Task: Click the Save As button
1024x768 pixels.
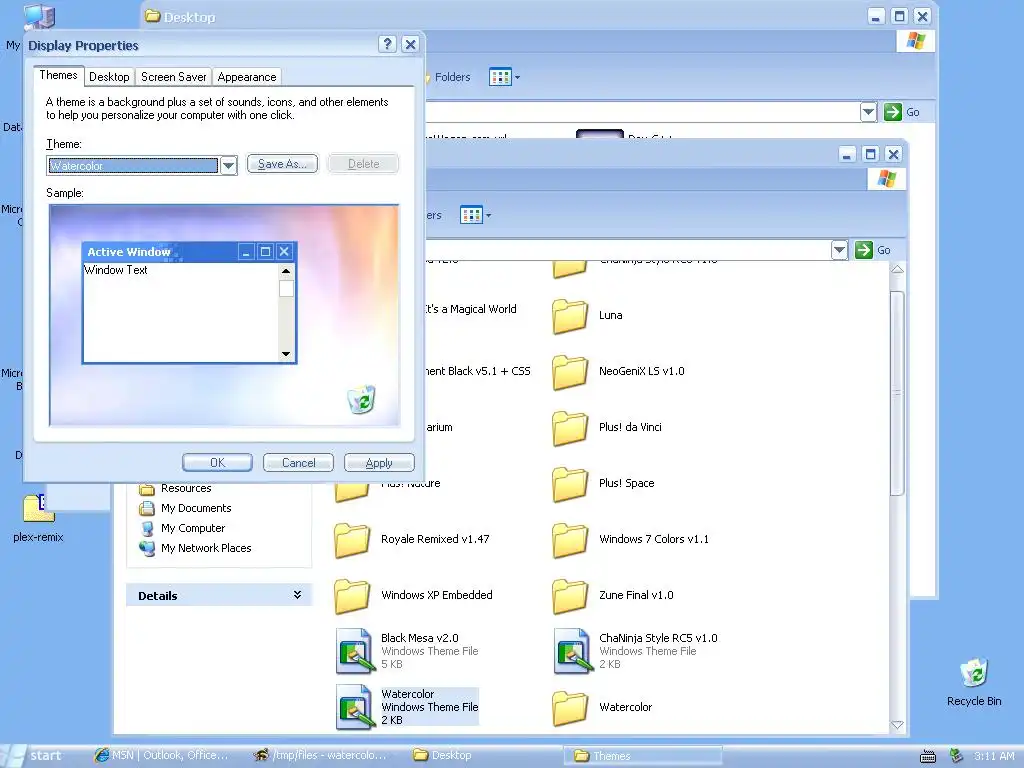Action: (282, 164)
